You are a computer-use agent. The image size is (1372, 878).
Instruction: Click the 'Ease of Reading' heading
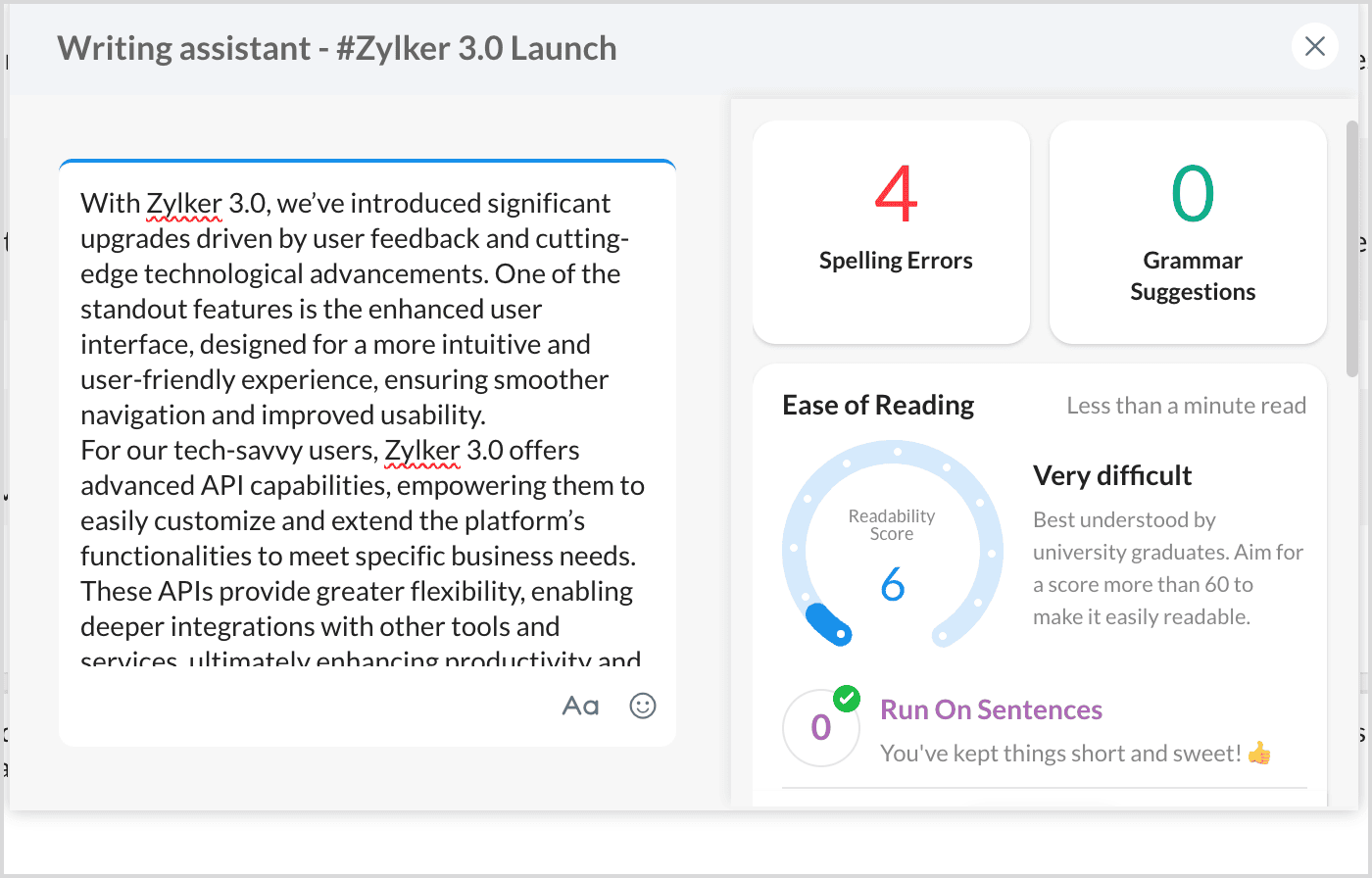tap(878, 405)
